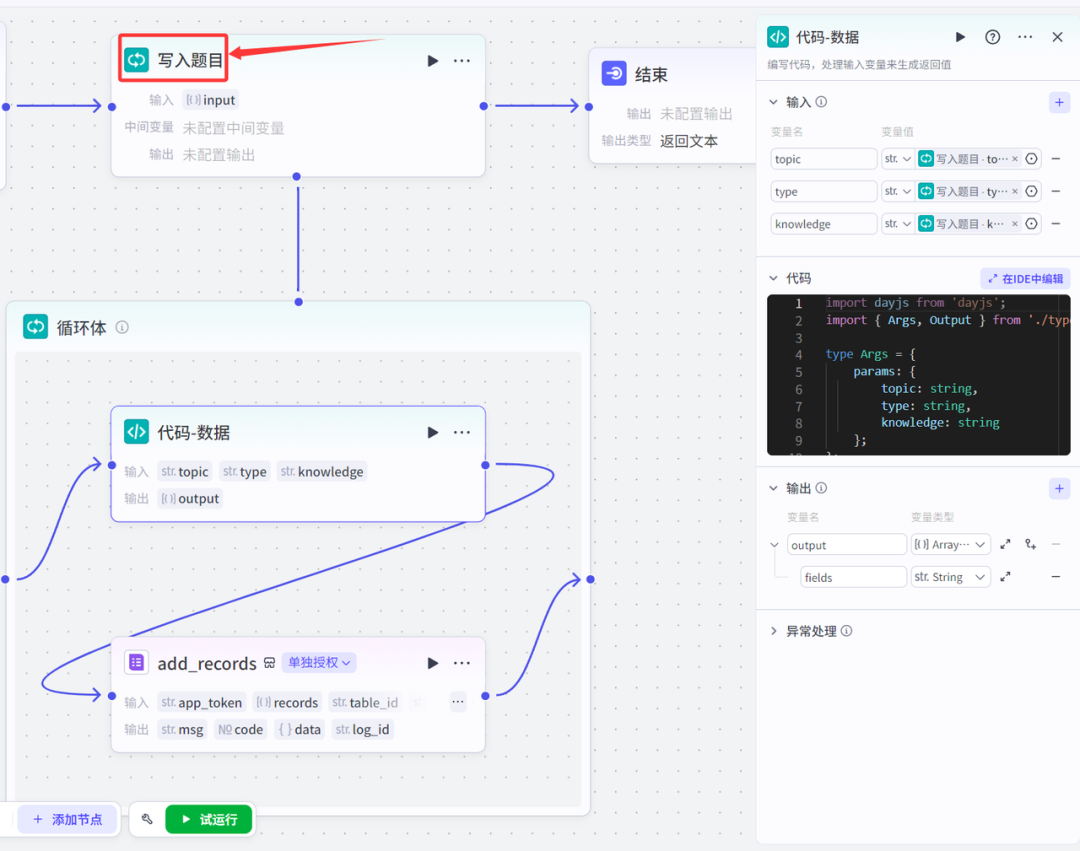
Task: Run 代码-数据 from the side panel header
Action: click(960, 37)
